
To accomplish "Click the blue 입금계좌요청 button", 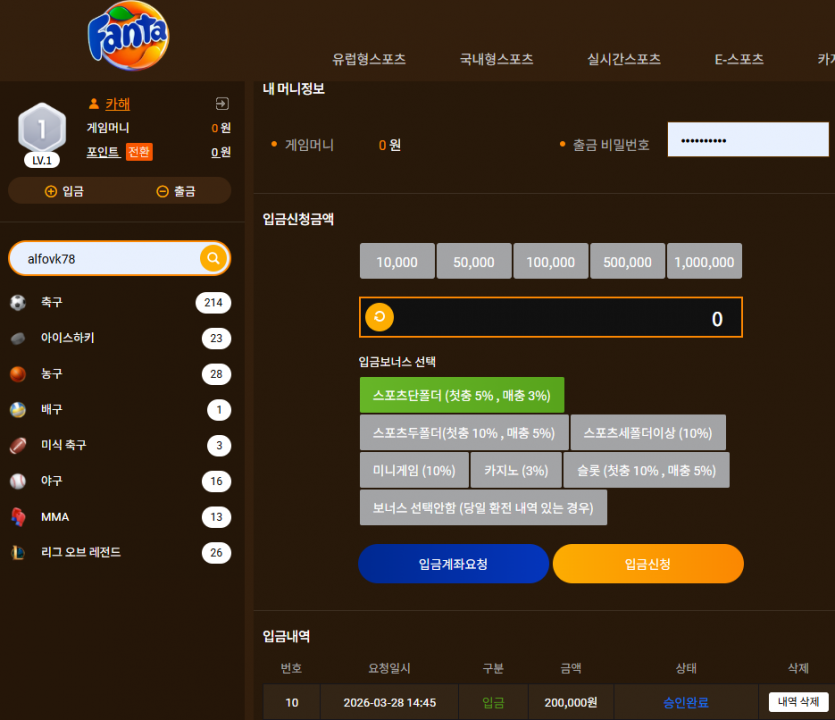I will point(453,563).
